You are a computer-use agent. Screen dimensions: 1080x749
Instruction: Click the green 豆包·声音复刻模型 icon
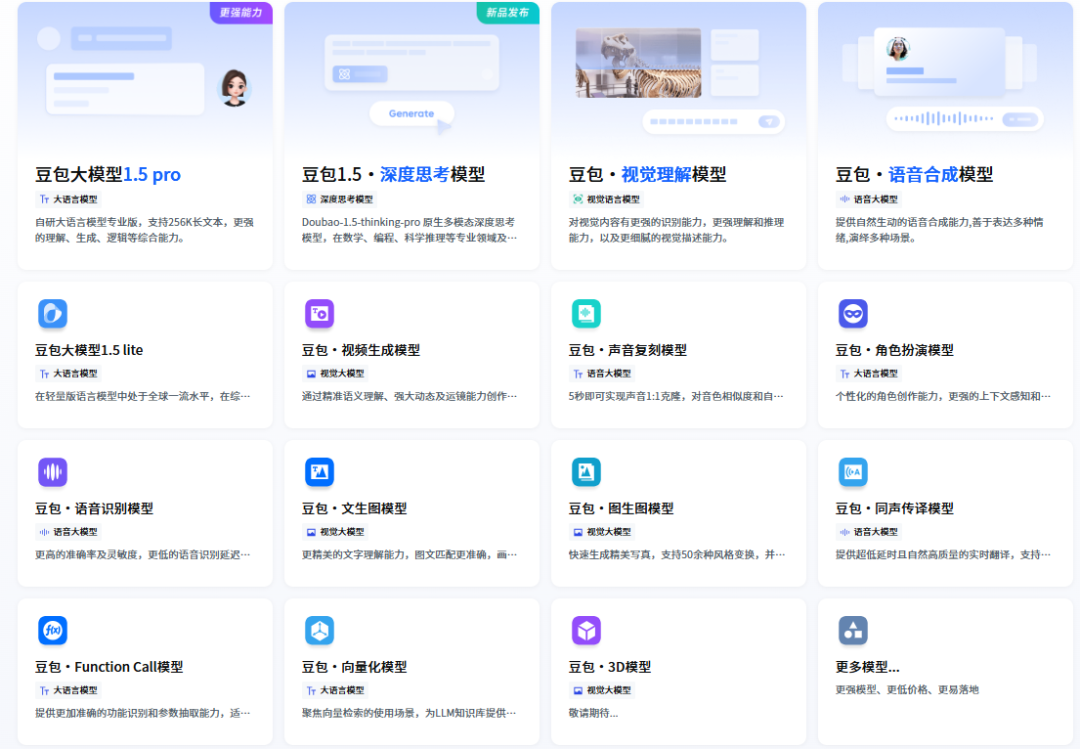pos(586,313)
